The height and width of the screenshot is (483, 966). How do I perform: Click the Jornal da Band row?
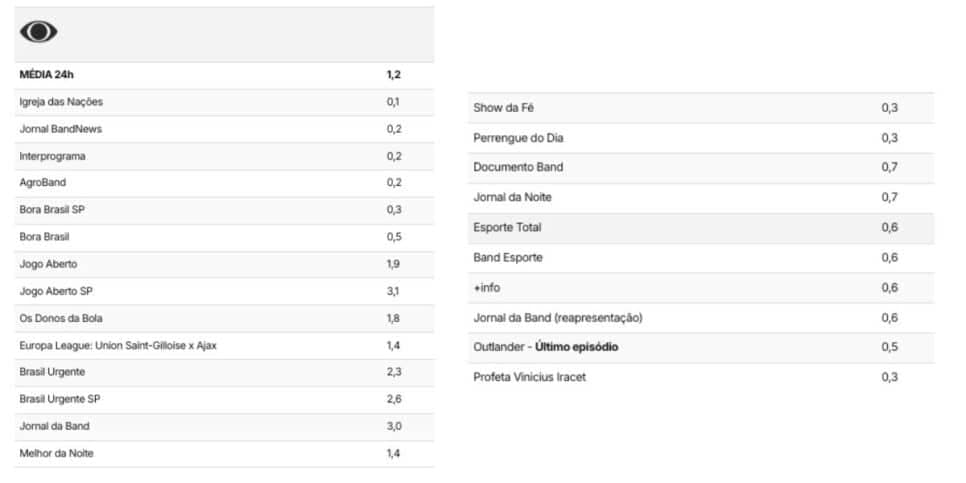[224, 426]
